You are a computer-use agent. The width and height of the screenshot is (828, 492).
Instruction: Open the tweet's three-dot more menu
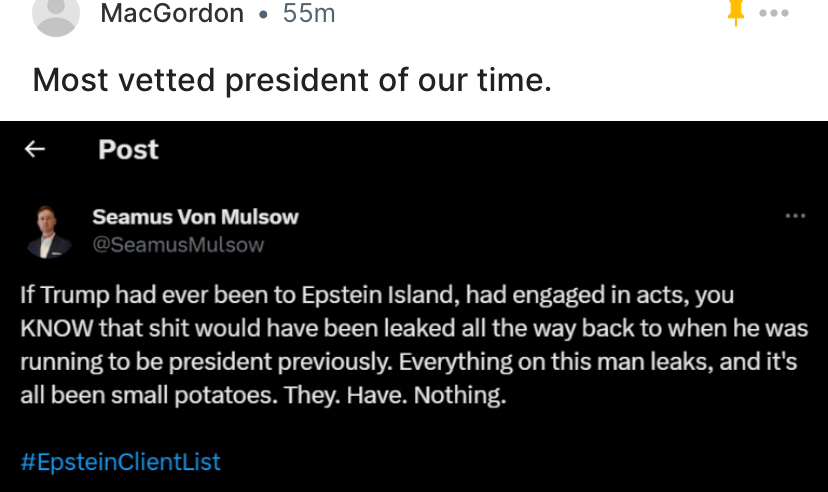coord(795,215)
